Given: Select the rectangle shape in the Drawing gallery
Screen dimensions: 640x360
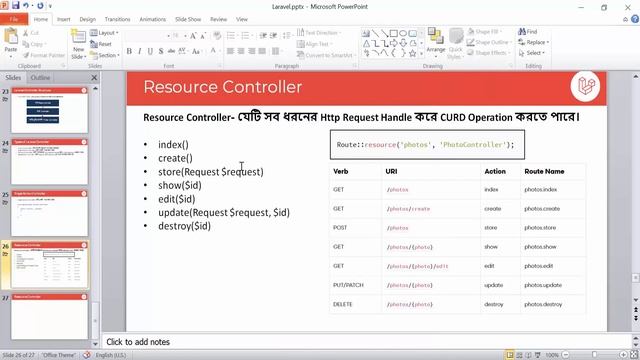Looking at the screenshot, I should click(x=393, y=33).
